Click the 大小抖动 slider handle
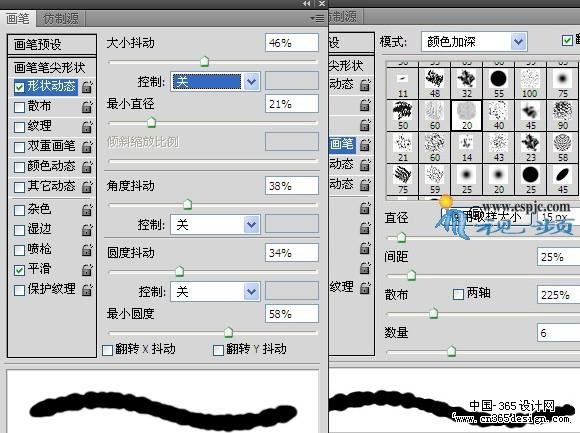 pos(204,61)
